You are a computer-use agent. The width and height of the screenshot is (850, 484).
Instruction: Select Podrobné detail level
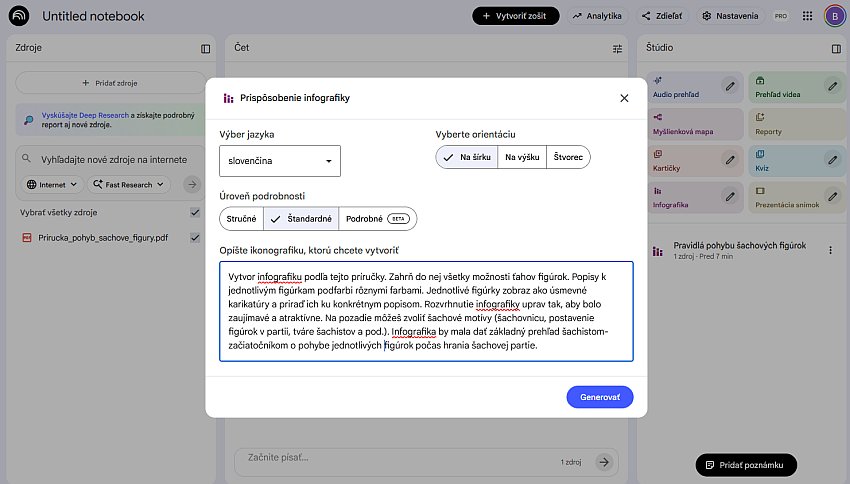[377, 218]
